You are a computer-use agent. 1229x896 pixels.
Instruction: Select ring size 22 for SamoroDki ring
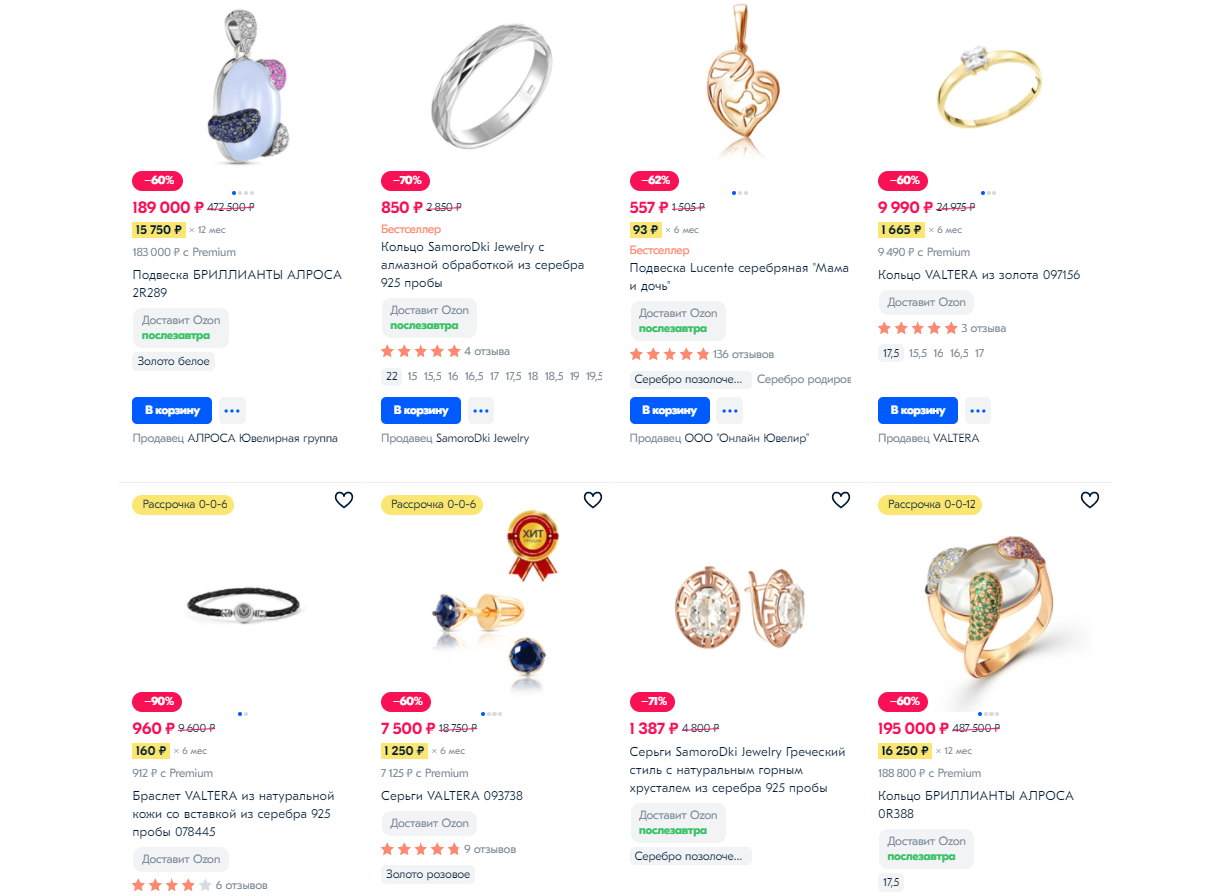[392, 377]
